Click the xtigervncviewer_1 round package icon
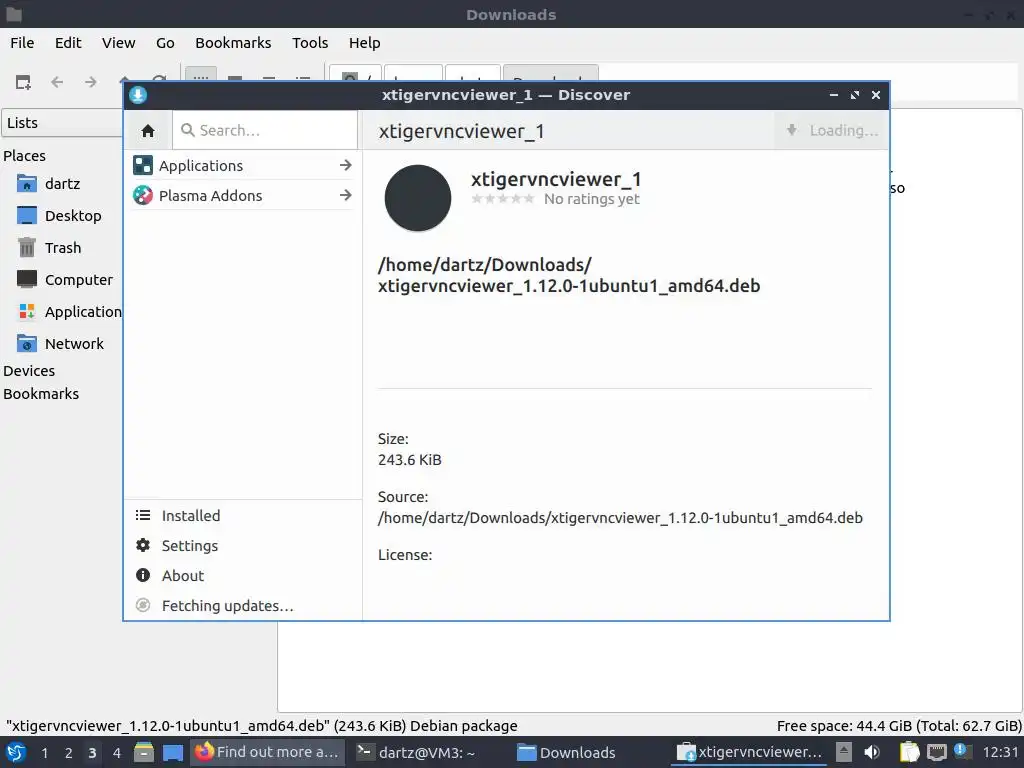The image size is (1024, 768). [x=418, y=198]
